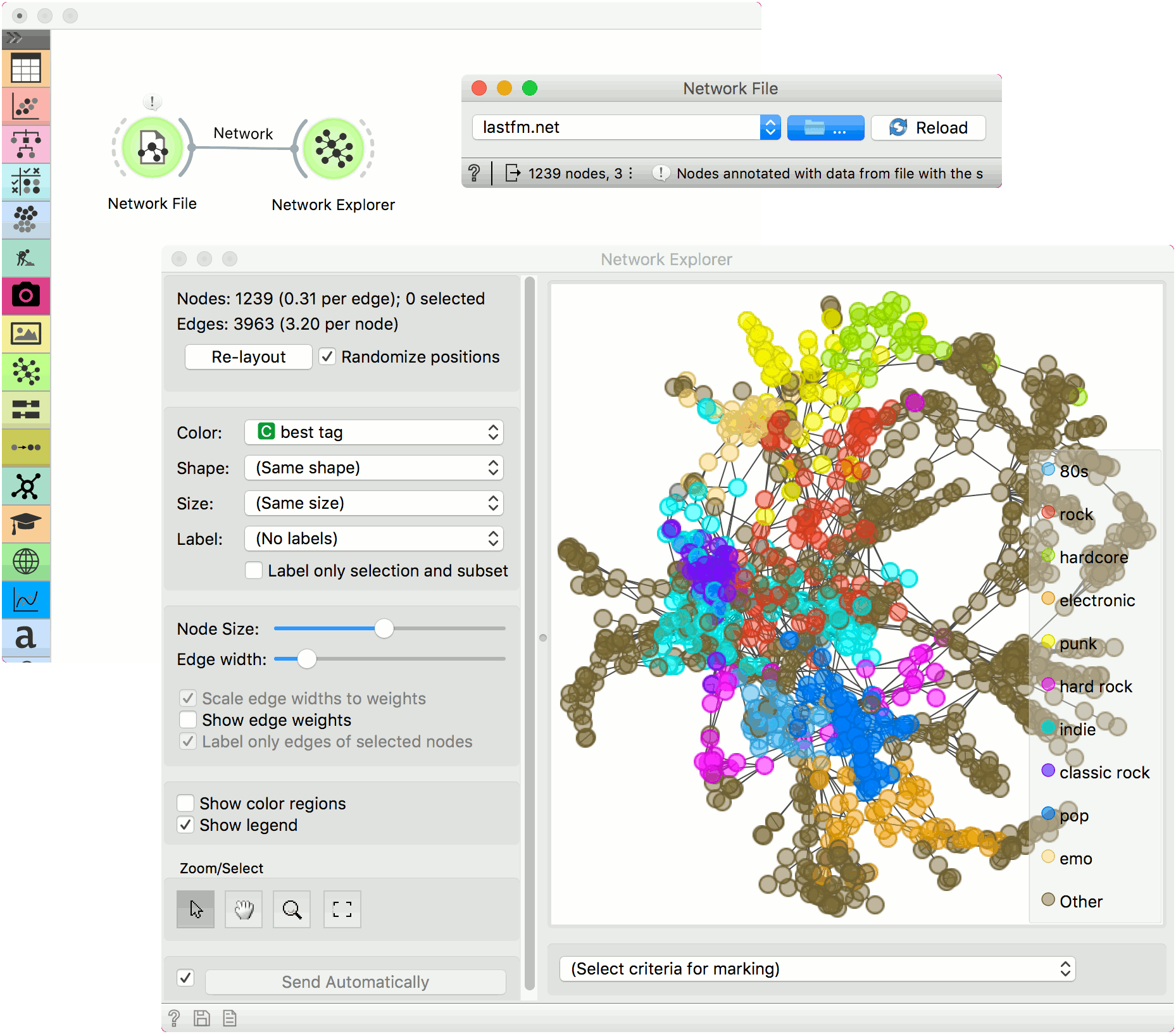Open the Network Explorer widget on the canvas

tap(334, 147)
